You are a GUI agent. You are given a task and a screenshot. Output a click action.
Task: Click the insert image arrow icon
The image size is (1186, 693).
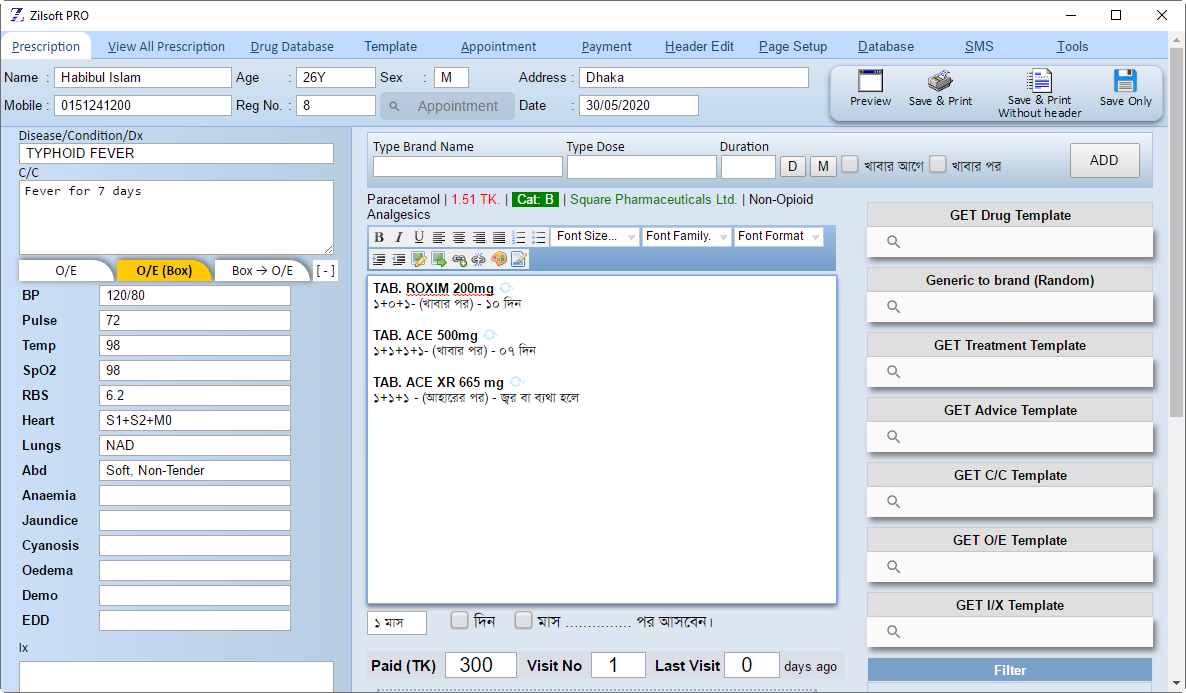(439, 259)
